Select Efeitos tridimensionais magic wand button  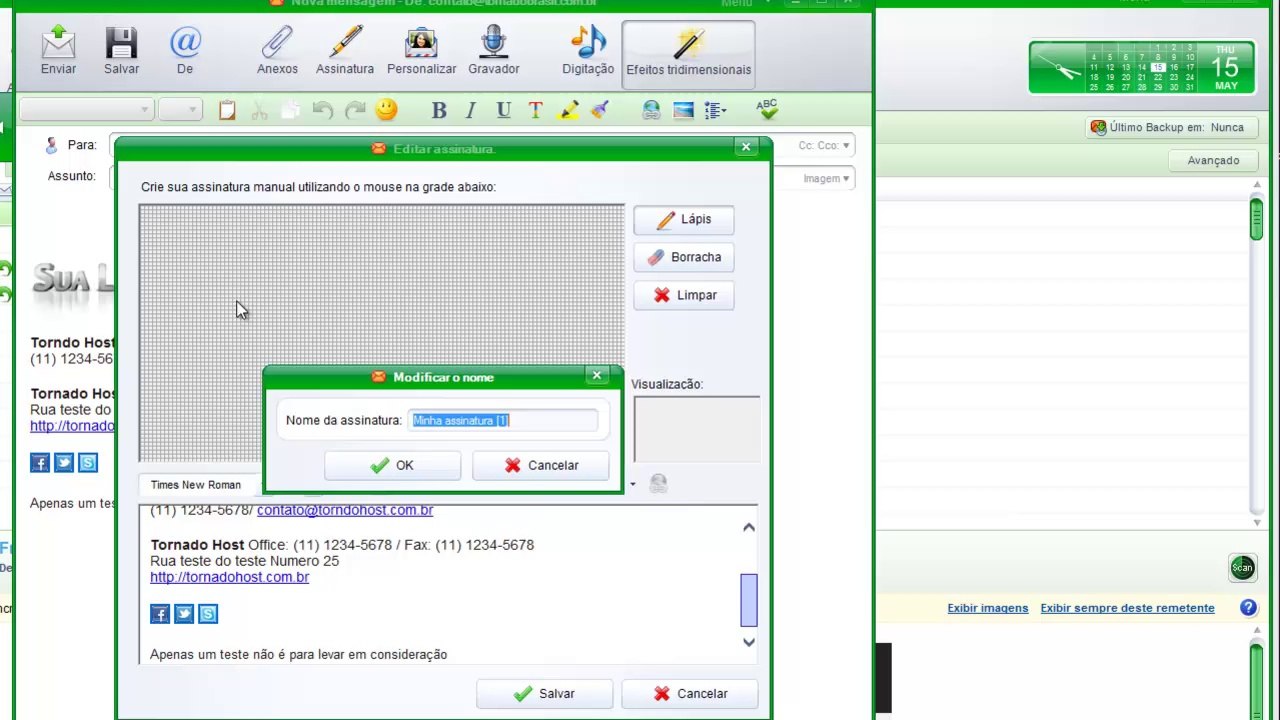pos(688,54)
